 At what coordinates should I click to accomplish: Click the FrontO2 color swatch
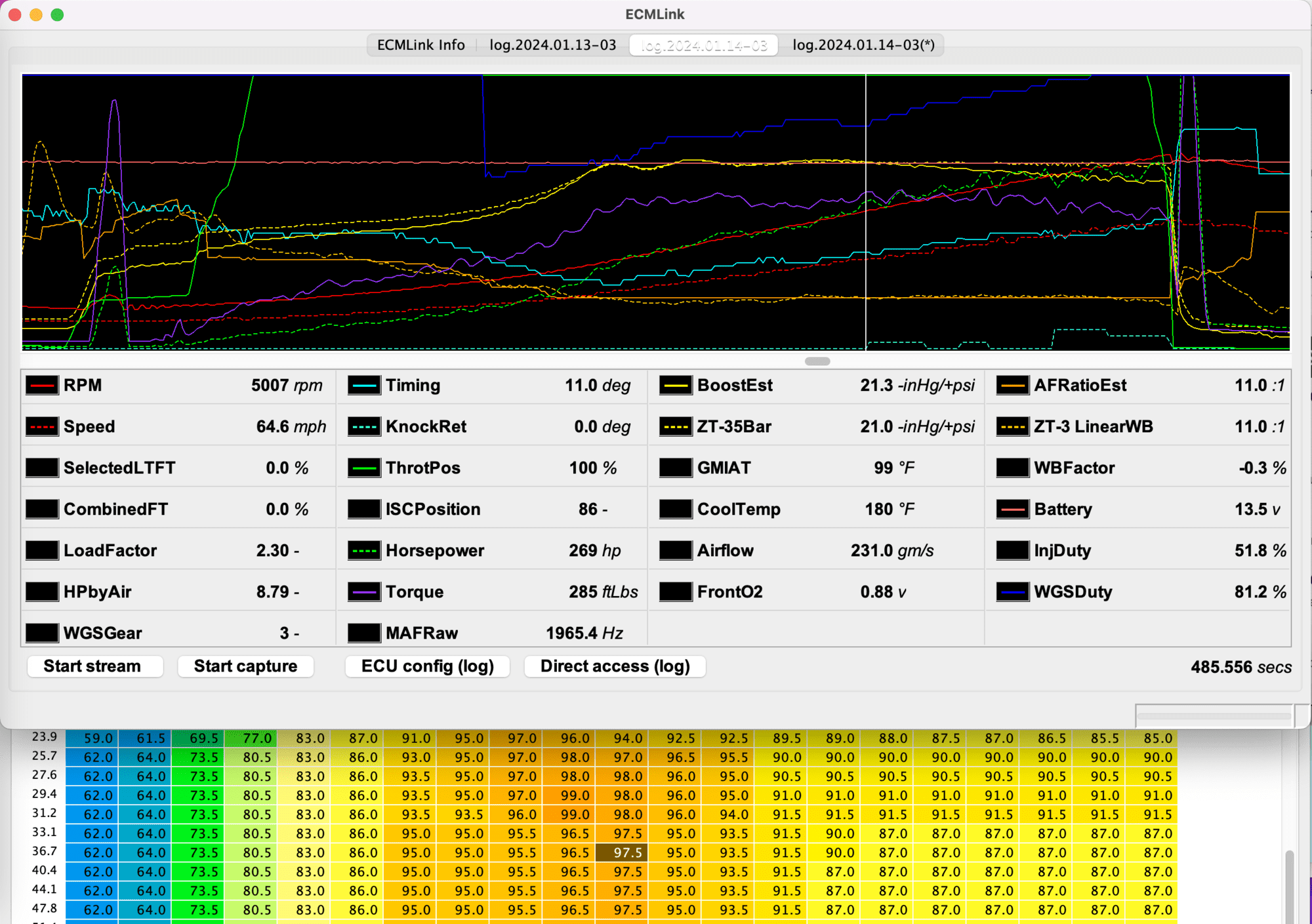(676, 592)
